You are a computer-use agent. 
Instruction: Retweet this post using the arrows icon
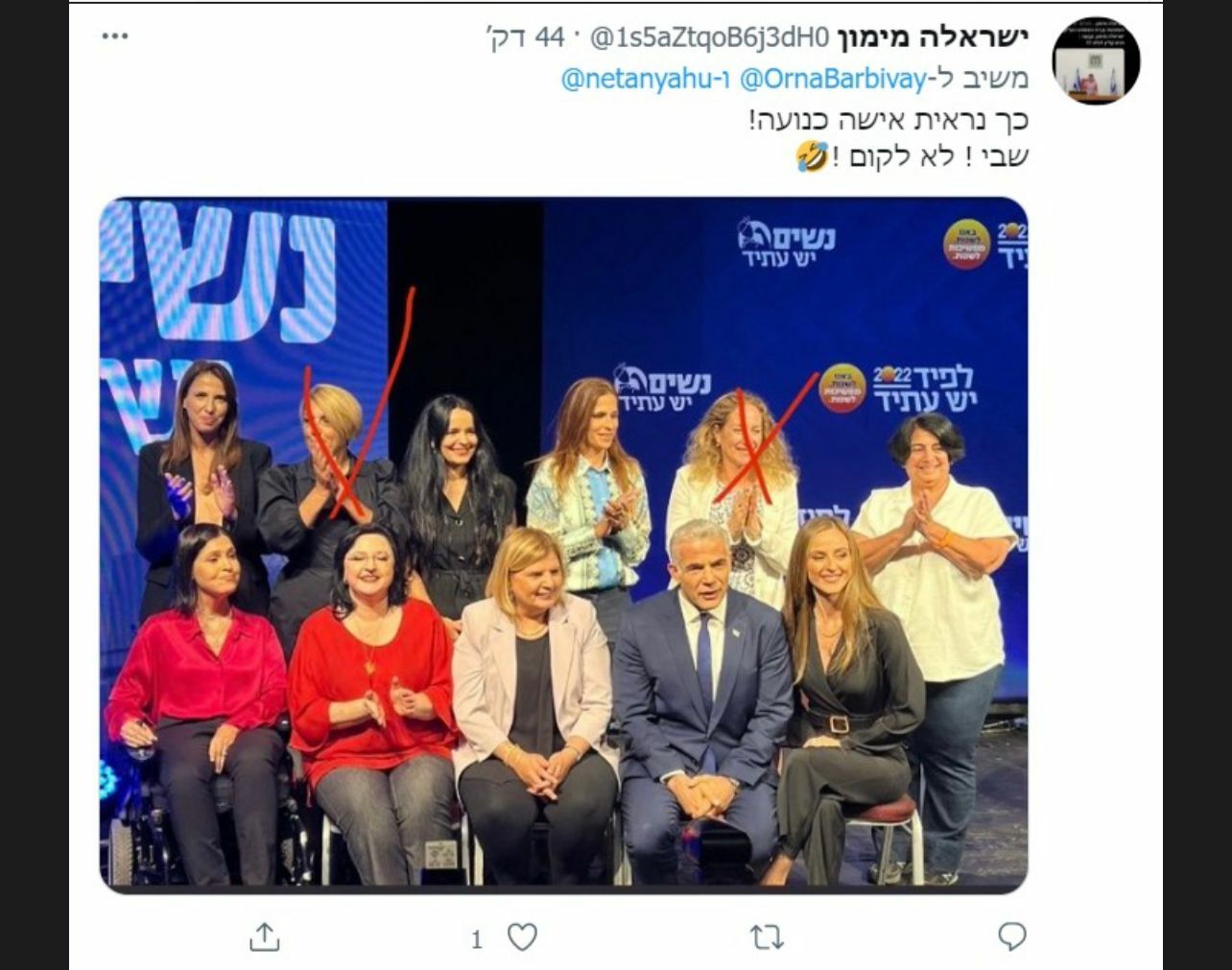(766, 937)
